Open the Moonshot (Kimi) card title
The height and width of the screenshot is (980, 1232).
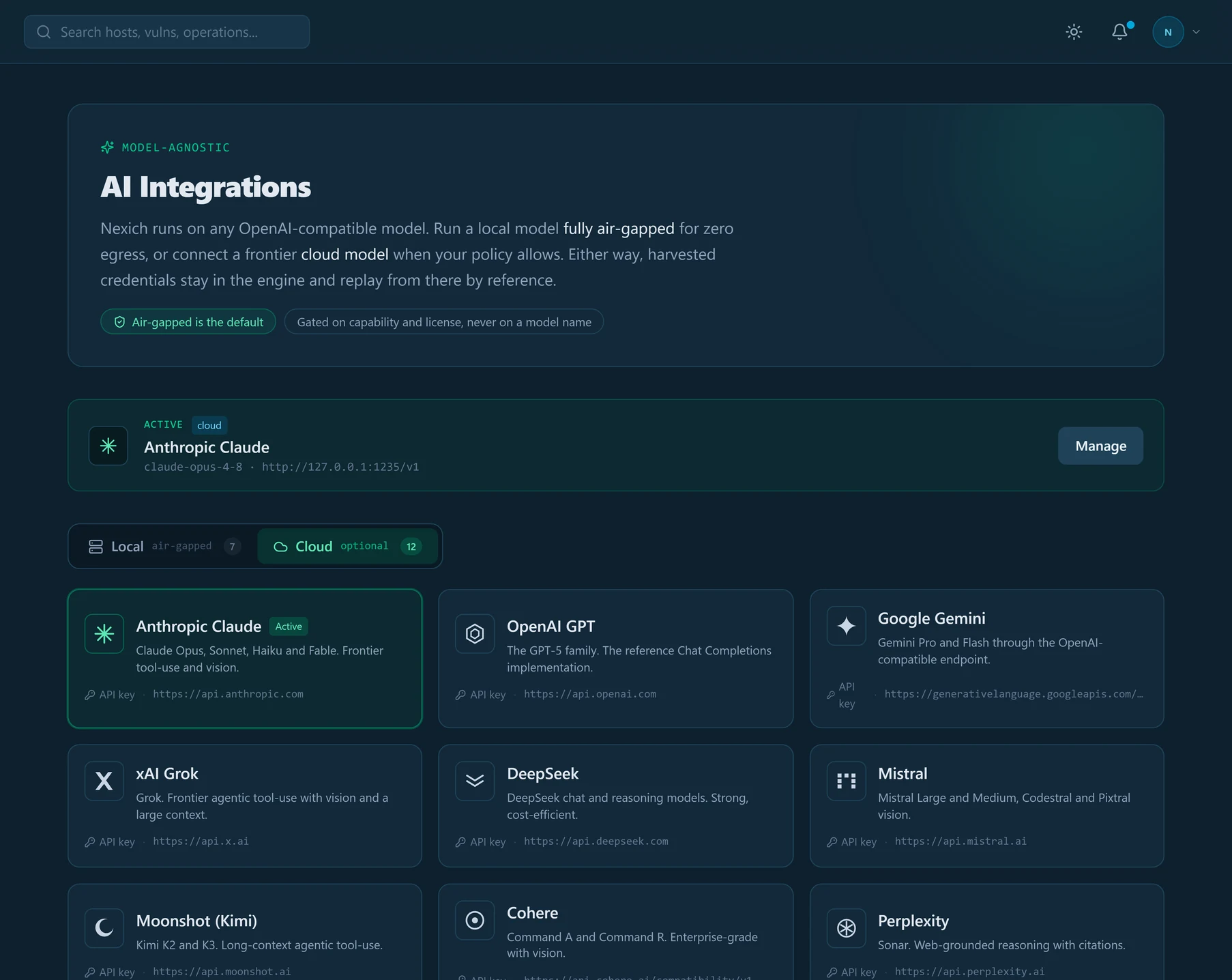pos(196,921)
